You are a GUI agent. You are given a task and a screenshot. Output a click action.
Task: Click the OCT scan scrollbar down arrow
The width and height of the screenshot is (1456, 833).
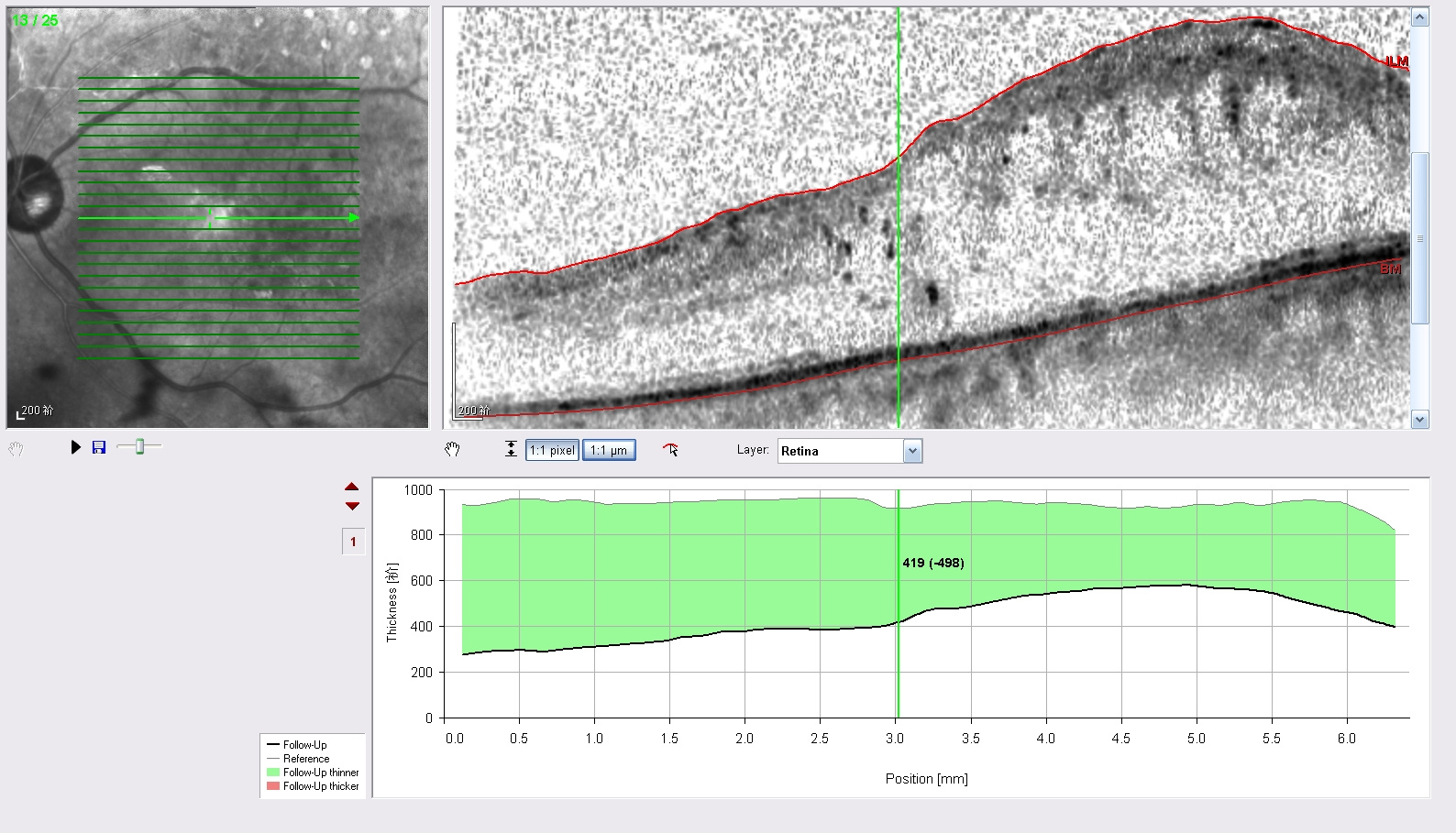pyautogui.click(x=1420, y=420)
